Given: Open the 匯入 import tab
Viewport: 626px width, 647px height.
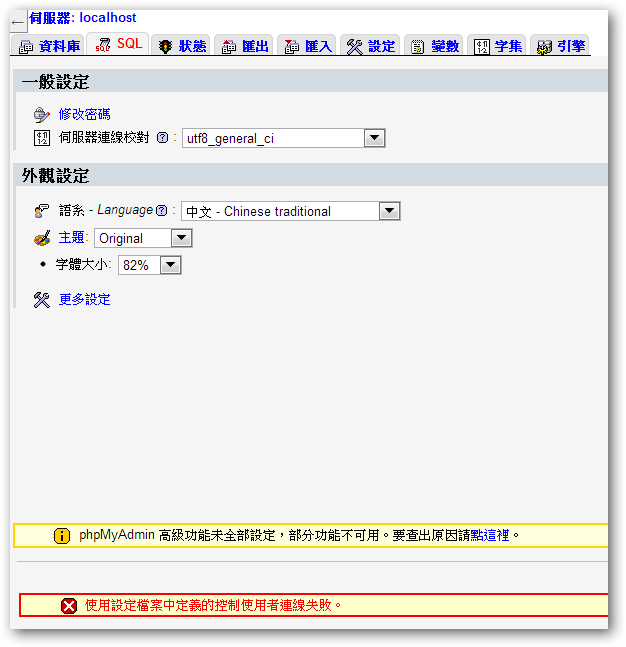Looking at the screenshot, I should pyautogui.click(x=307, y=46).
